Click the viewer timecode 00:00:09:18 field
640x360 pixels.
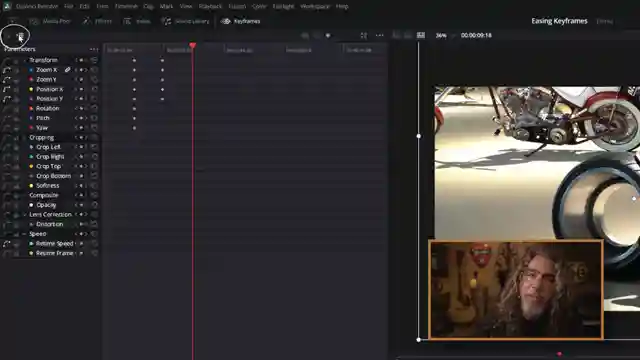pyautogui.click(x=476, y=36)
